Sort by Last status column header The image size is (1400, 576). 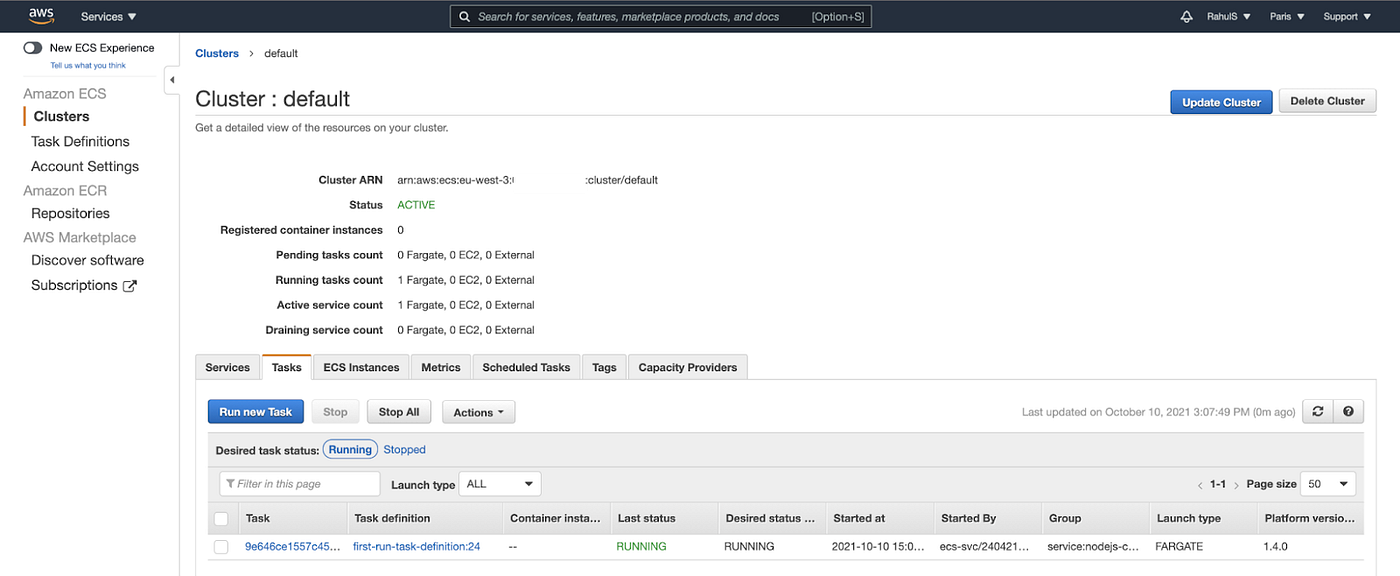coord(663,518)
